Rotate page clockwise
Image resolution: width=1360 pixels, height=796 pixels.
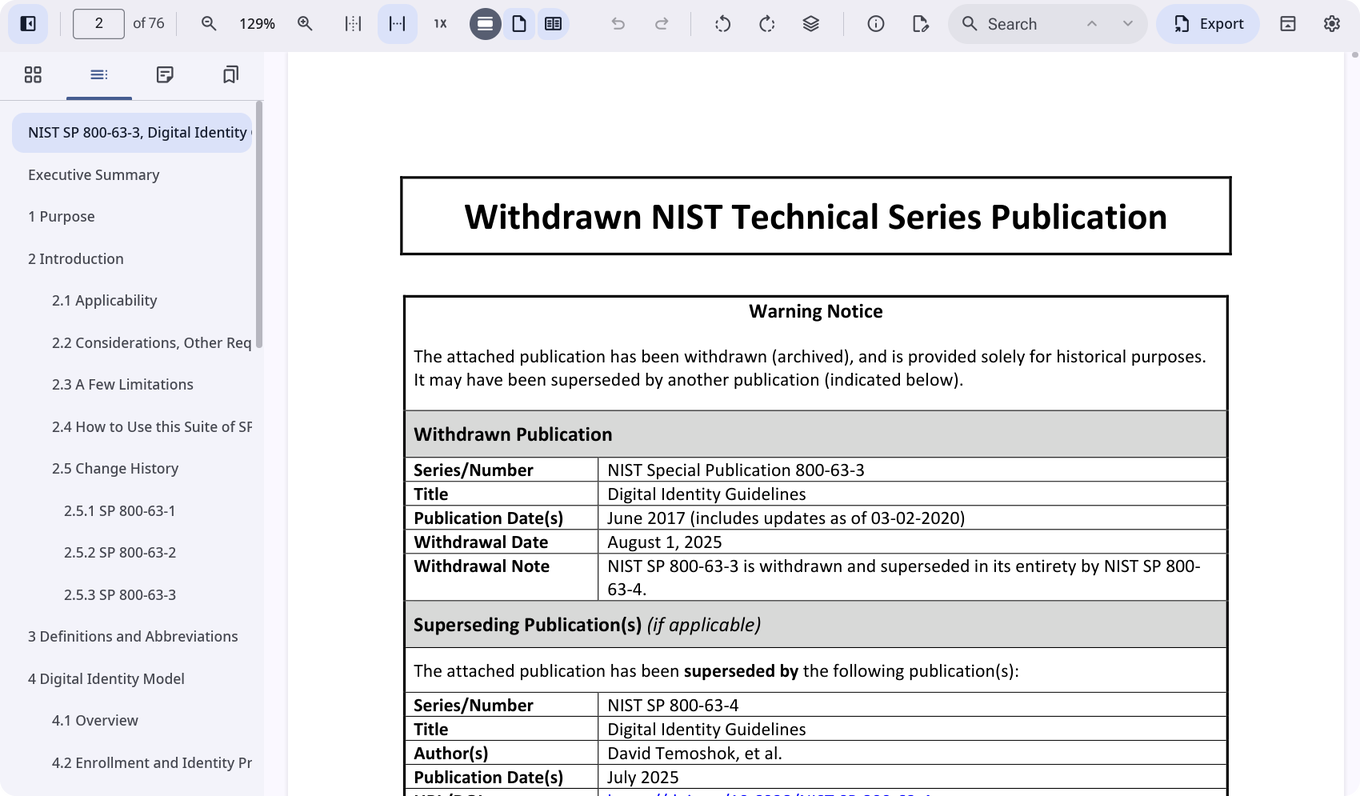[x=767, y=24]
